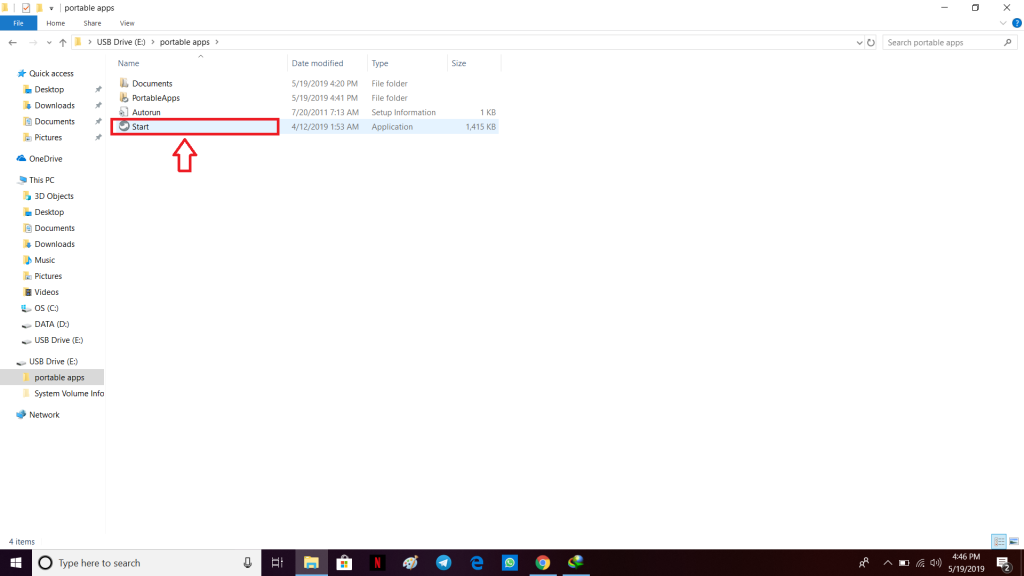1024x576 pixels.
Task: Refresh the portable apps folder
Action: pyautogui.click(x=871, y=42)
